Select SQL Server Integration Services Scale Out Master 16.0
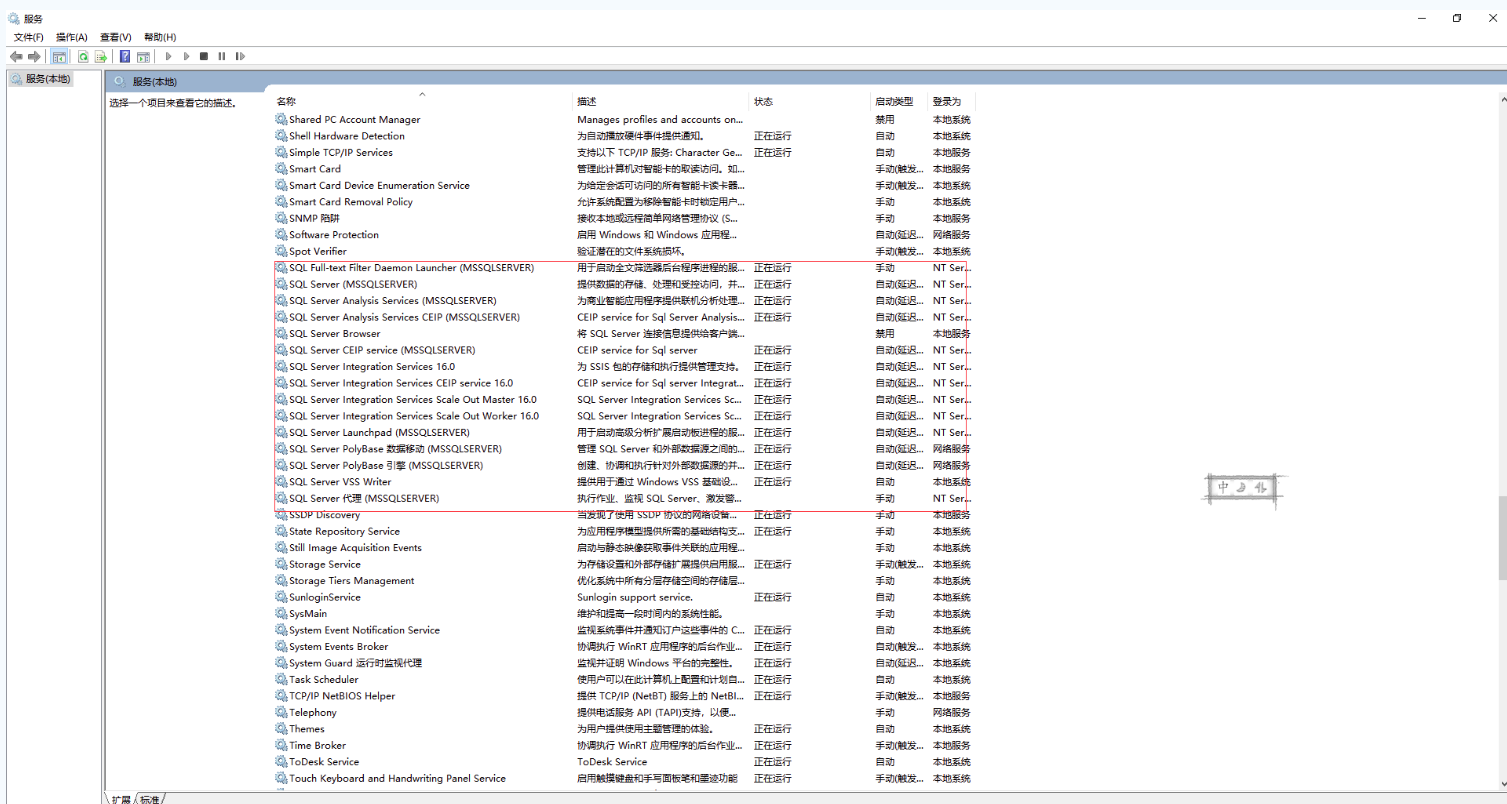The image size is (1507, 804). point(412,400)
